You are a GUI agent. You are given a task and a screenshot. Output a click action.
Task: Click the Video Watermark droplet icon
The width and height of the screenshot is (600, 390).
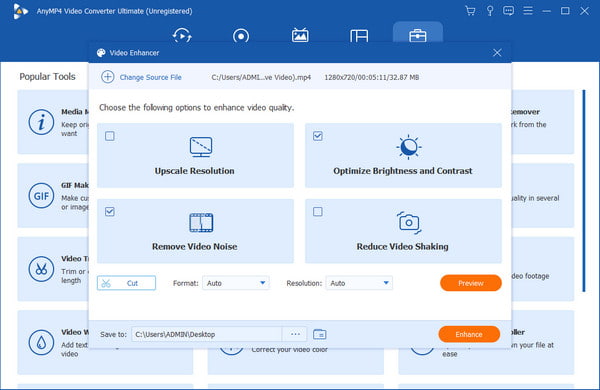click(x=41, y=343)
